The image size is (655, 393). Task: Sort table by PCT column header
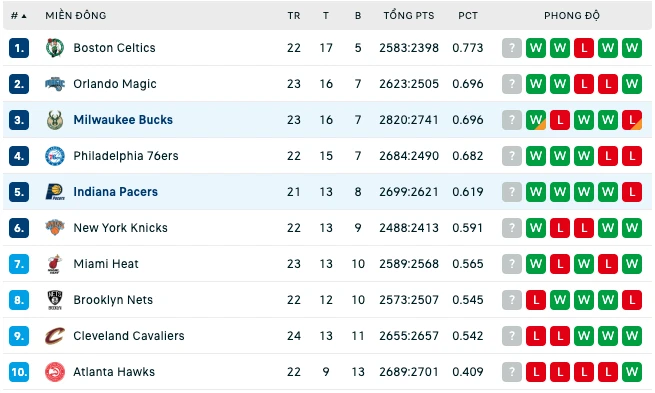pyautogui.click(x=467, y=16)
